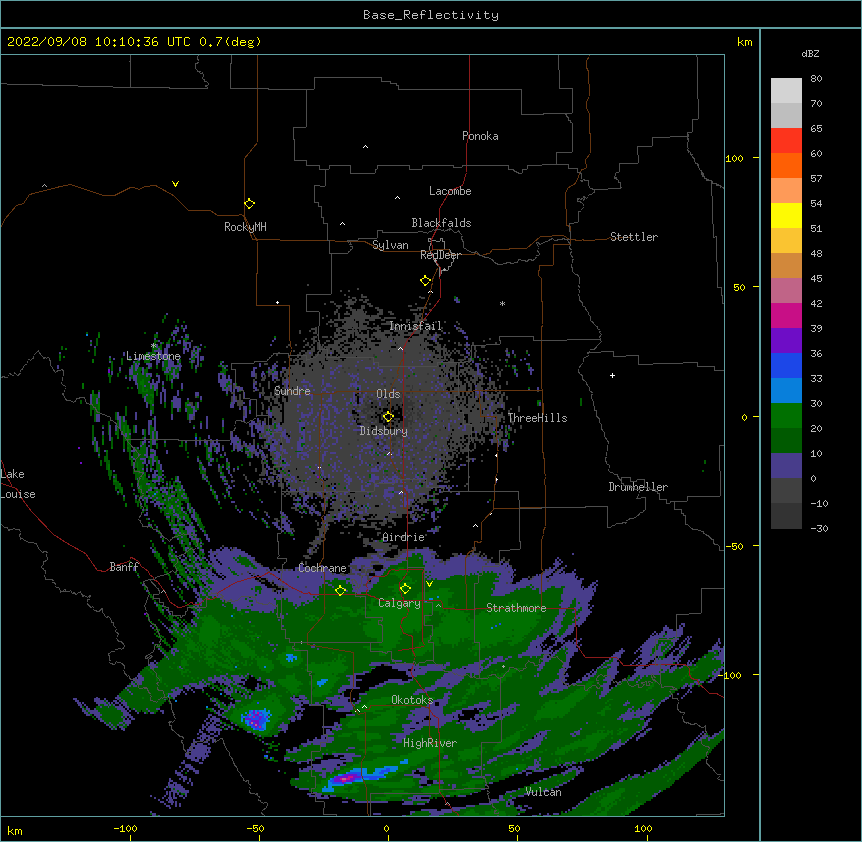Click the Strathmore label
This screenshot has height=842, width=862.
[x=516, y=607]
